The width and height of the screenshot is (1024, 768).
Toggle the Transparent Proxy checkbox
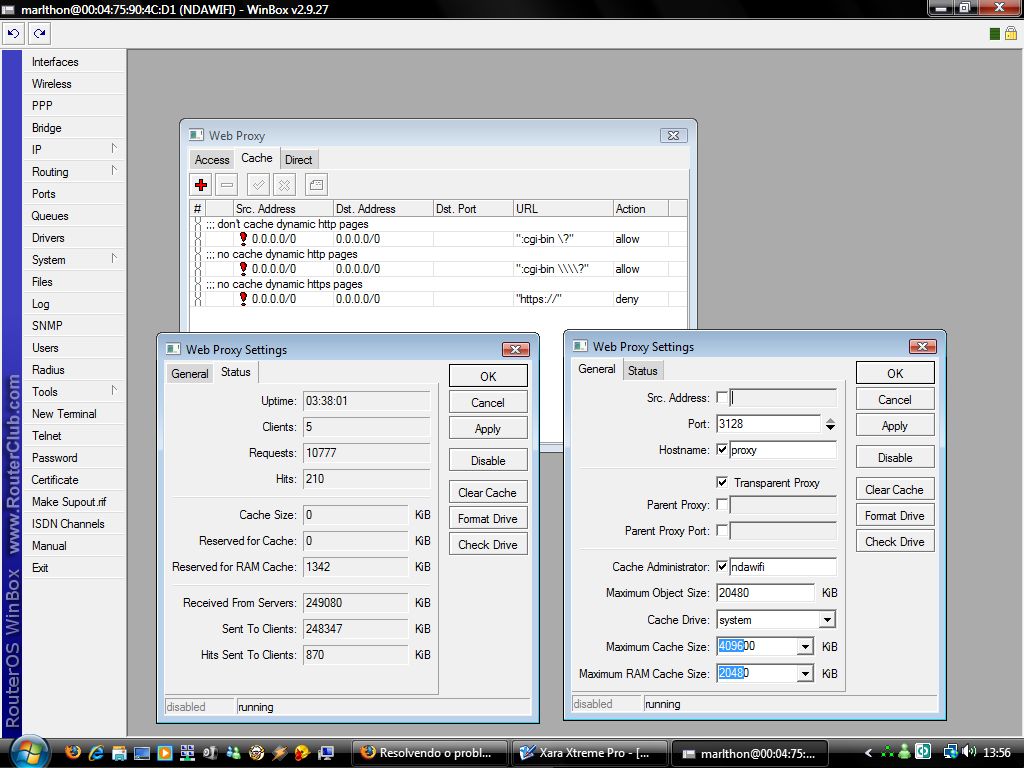(722, 482)
